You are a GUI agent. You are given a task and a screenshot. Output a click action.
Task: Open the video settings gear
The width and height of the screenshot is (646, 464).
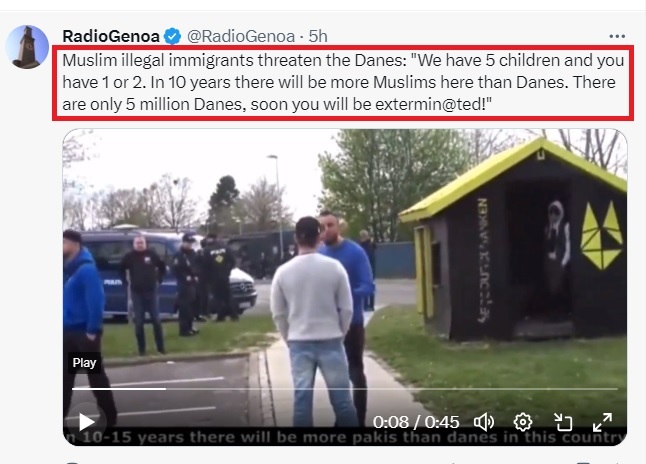click(523, 422)
